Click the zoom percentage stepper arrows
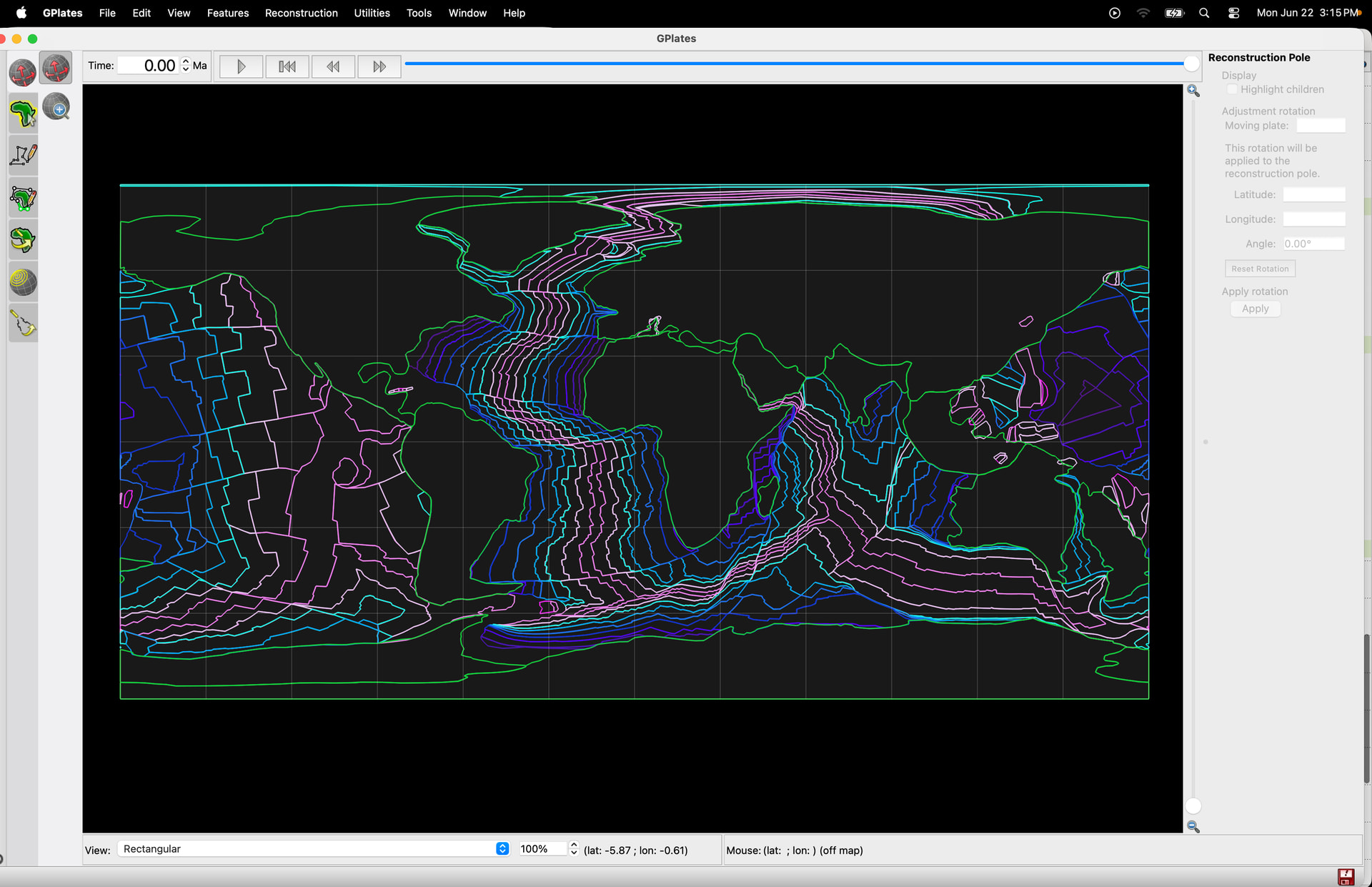This screenshot has height=887, width=1372. tap(573, 848)
